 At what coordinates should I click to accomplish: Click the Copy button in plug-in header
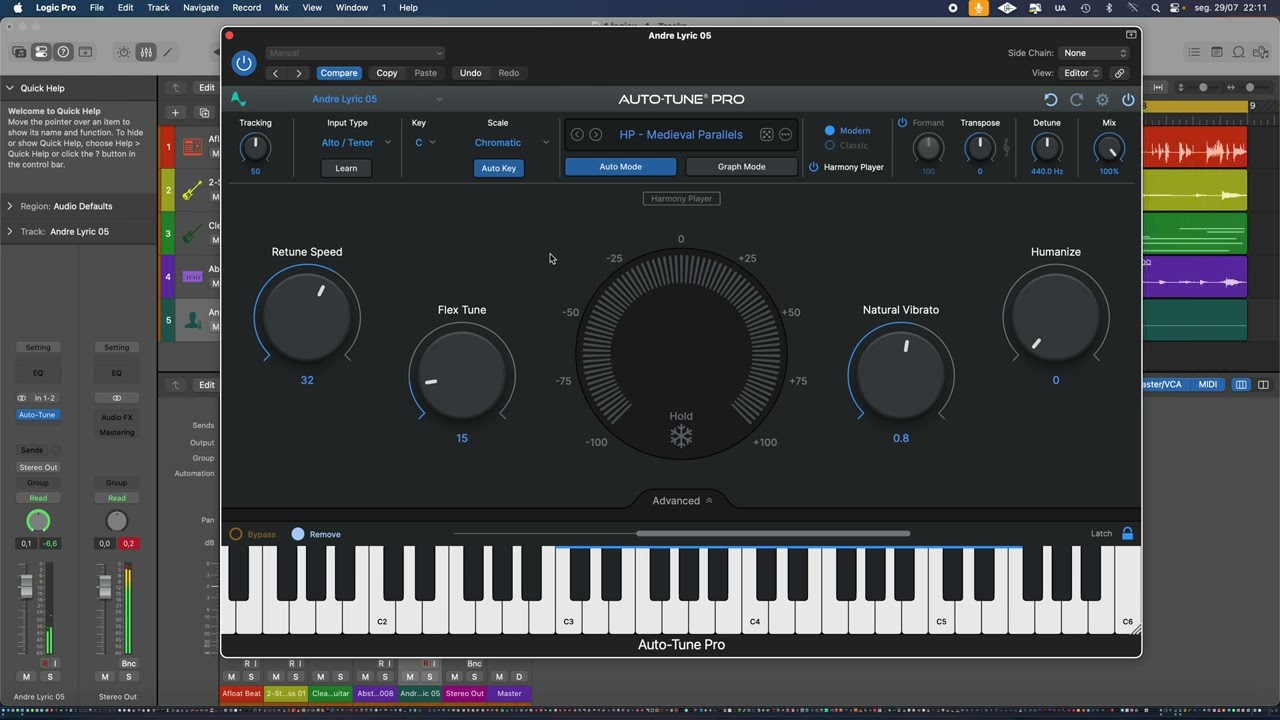[387, 73]
